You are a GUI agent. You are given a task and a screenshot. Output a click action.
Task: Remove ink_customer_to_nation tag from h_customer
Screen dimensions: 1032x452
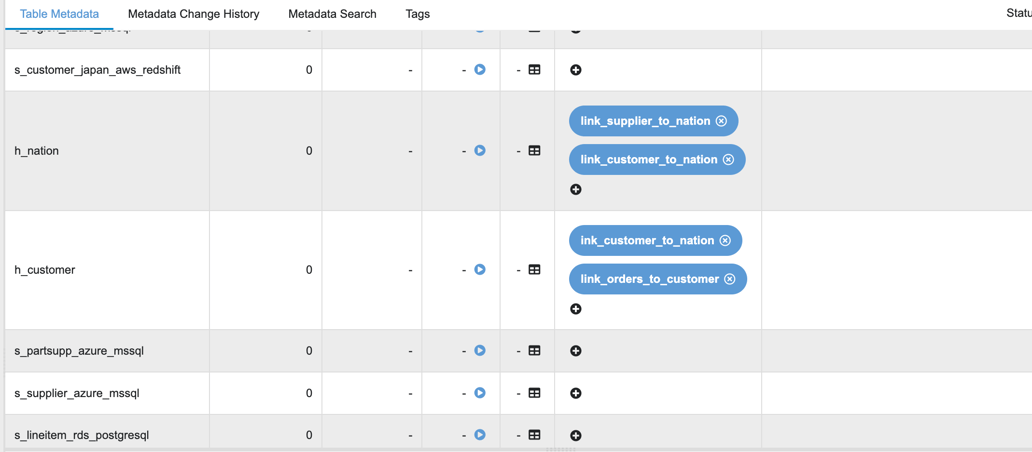point(725,241)
